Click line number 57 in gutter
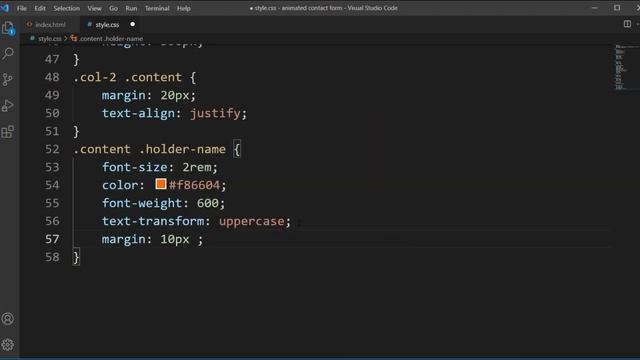This screenshot has width=640, height=360. tap(52, 239)
